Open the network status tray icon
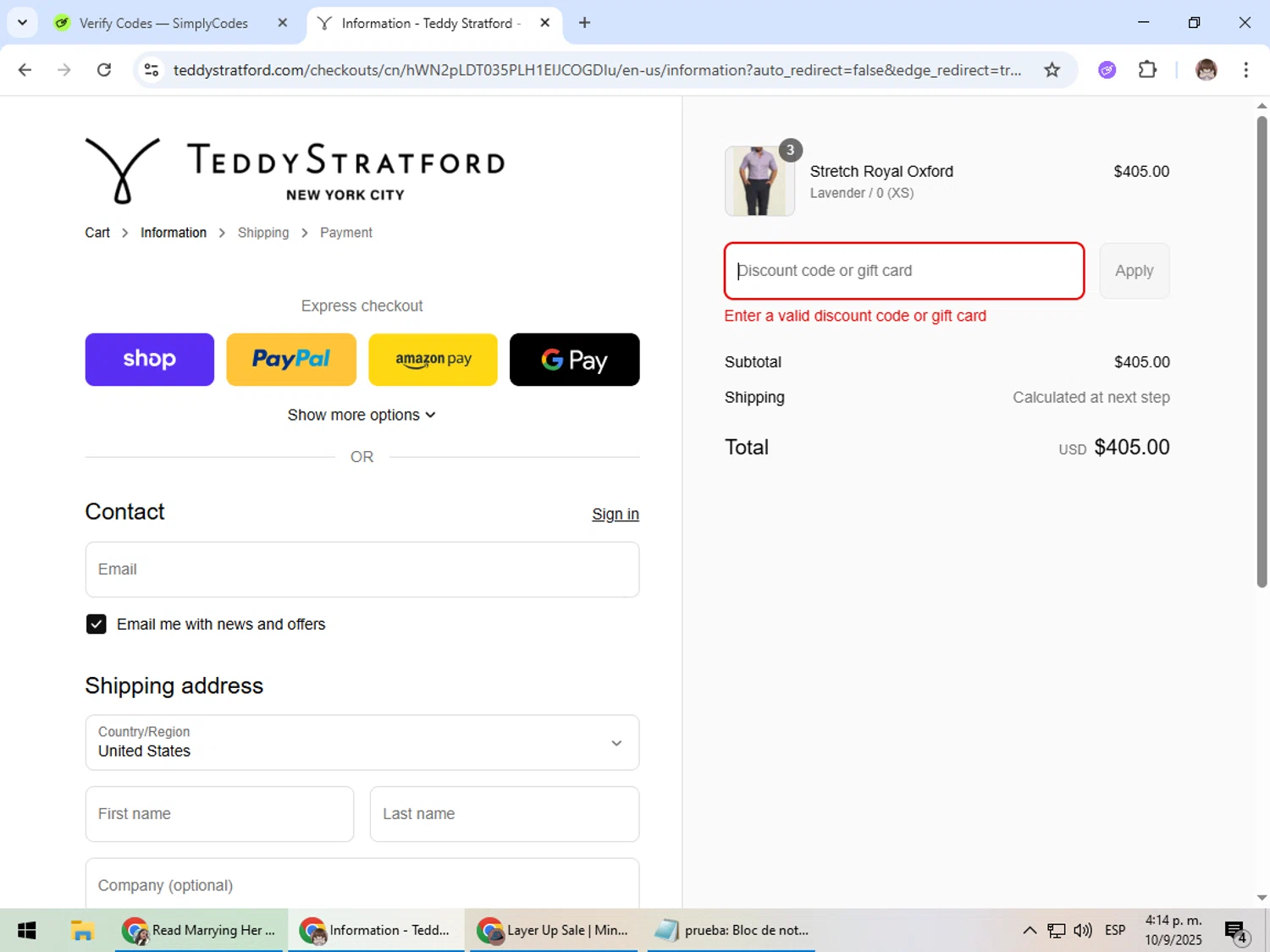The height and width of the screenshot is (952, 1270). (1057, 931)
